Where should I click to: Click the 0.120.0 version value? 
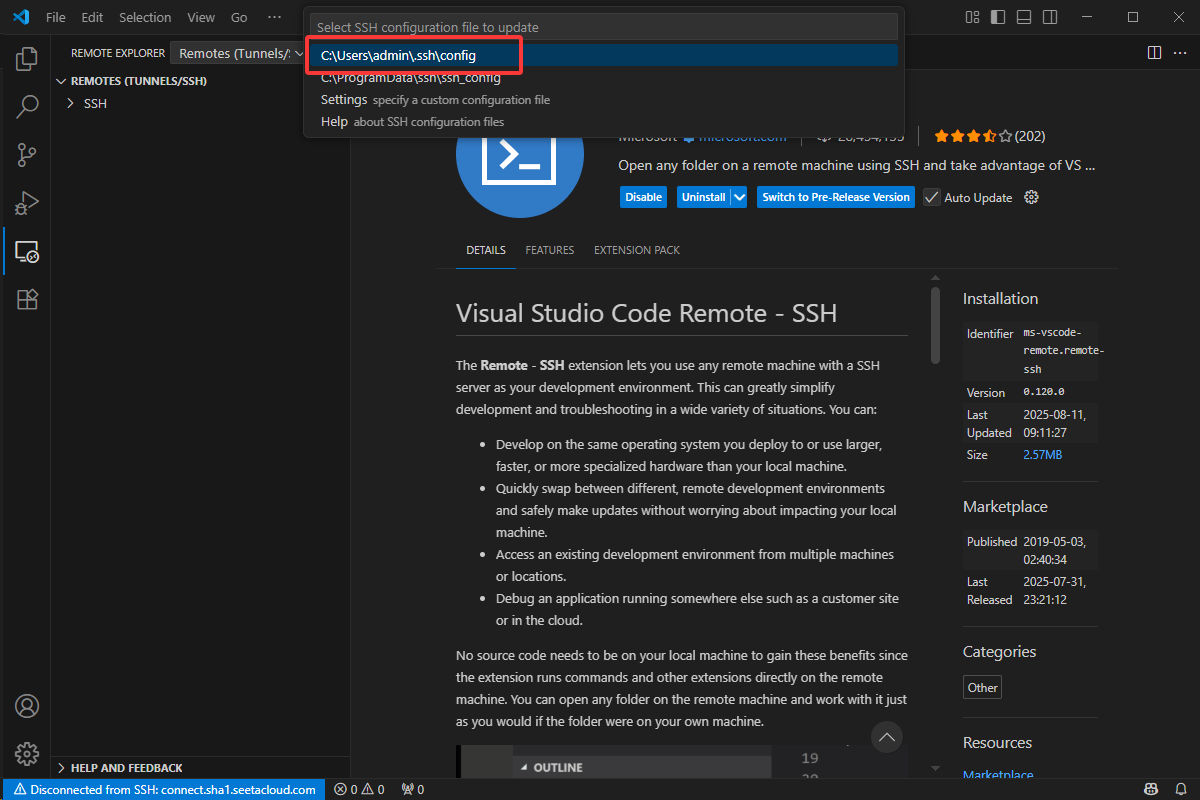1043,392
